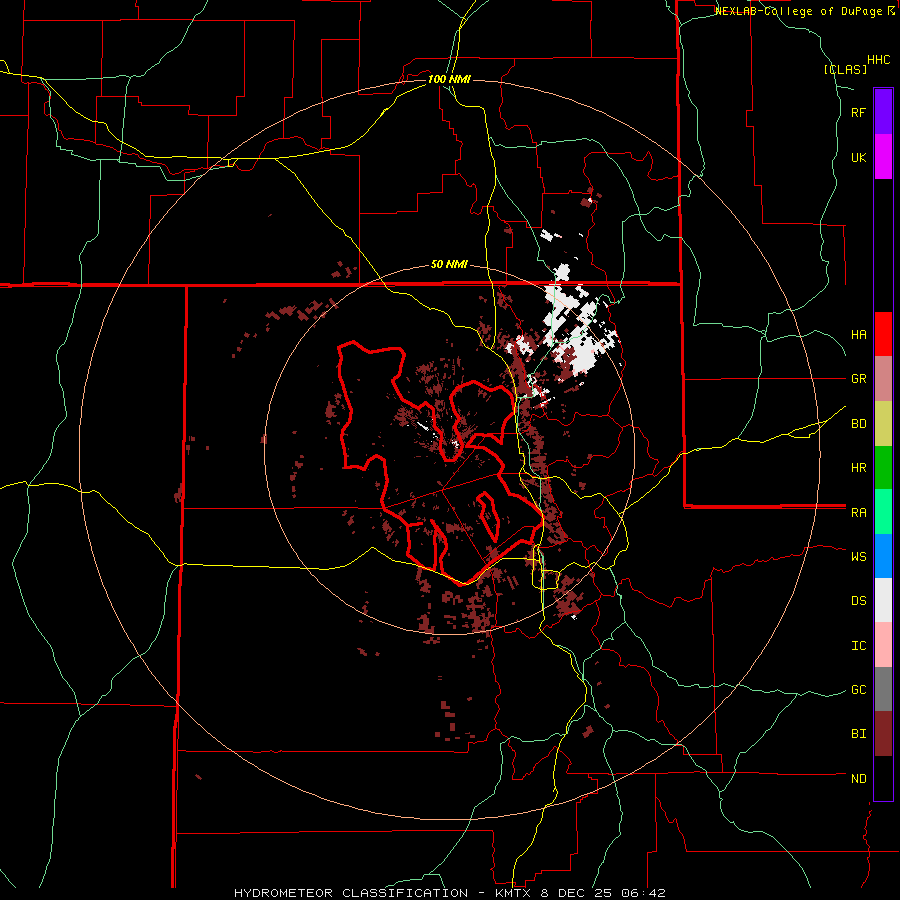The height and width of the screenshot is (900, 900).
Task: Select the mint green RA legend swatch
Action: pyautogui.click(x=883, y=512)
